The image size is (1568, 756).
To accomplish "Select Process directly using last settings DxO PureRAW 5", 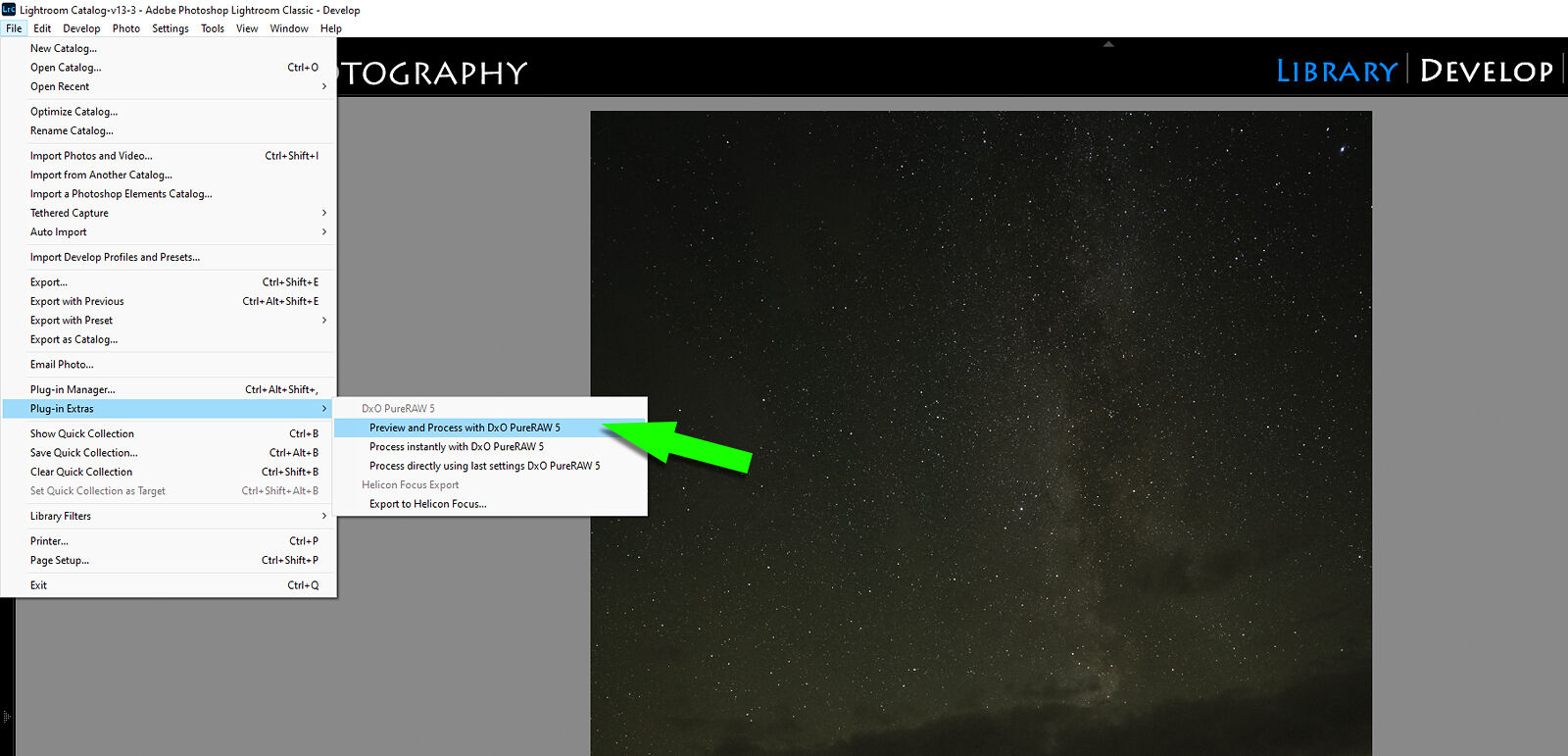I will (490, 466).
